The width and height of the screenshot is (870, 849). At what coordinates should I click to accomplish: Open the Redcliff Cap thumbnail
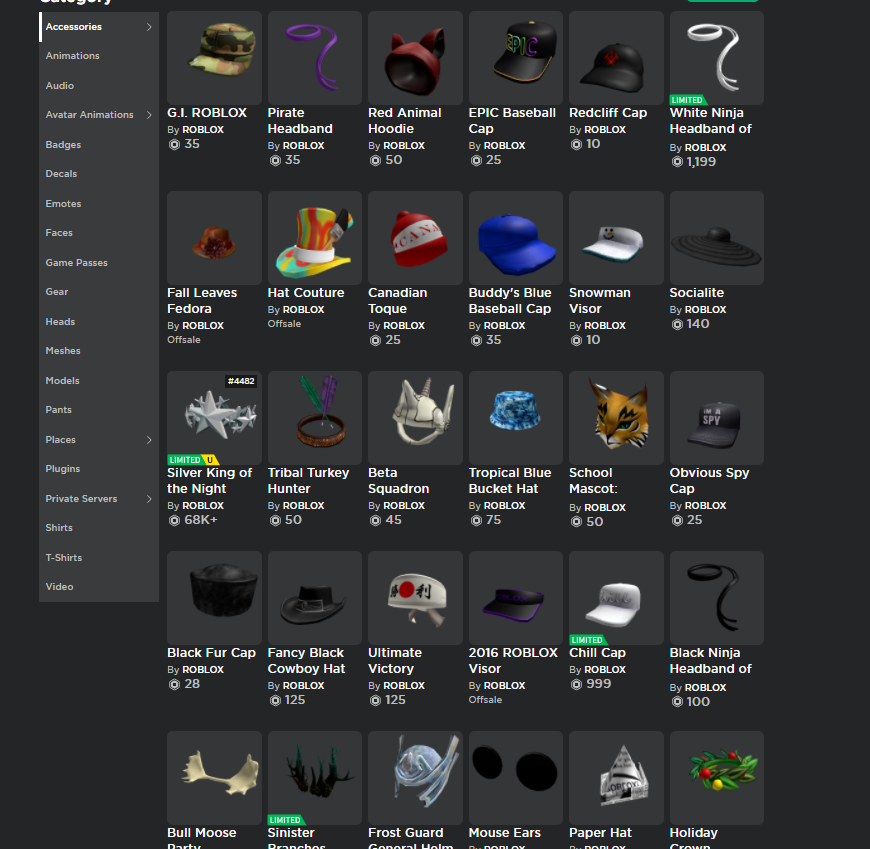point(616,58)
